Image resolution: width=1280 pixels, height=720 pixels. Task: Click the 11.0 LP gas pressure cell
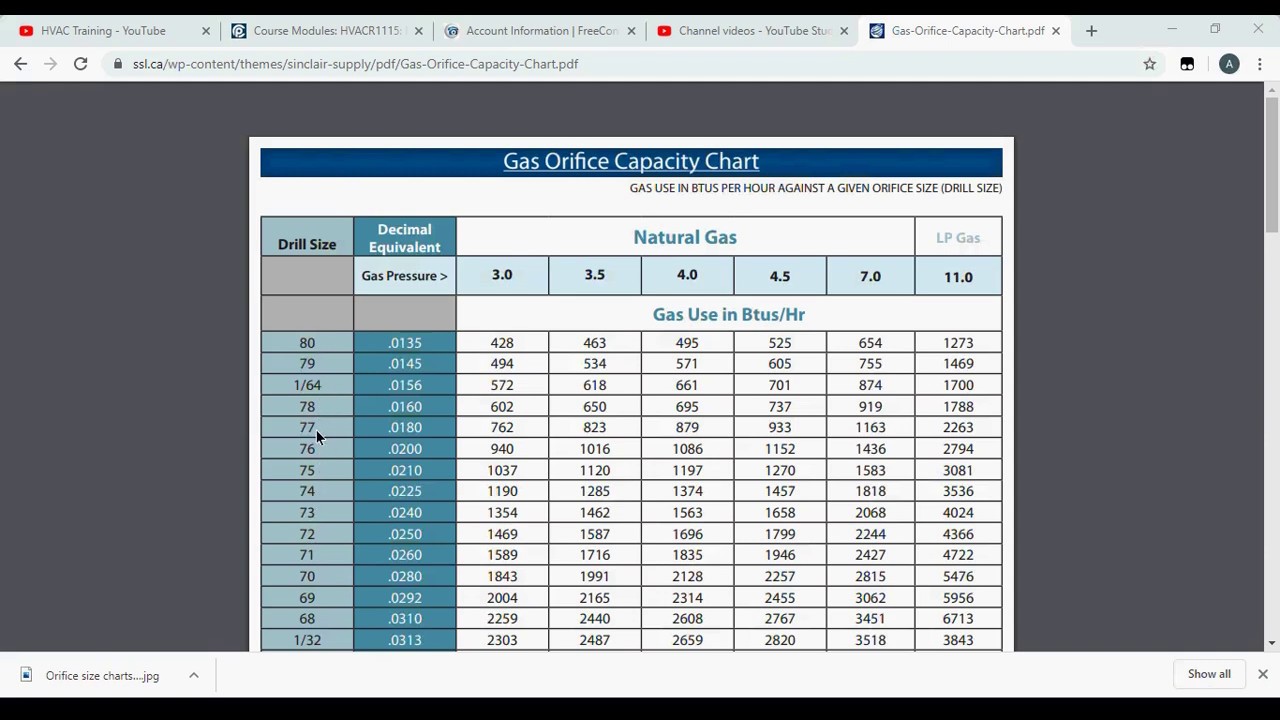click(x=958, y=276)
